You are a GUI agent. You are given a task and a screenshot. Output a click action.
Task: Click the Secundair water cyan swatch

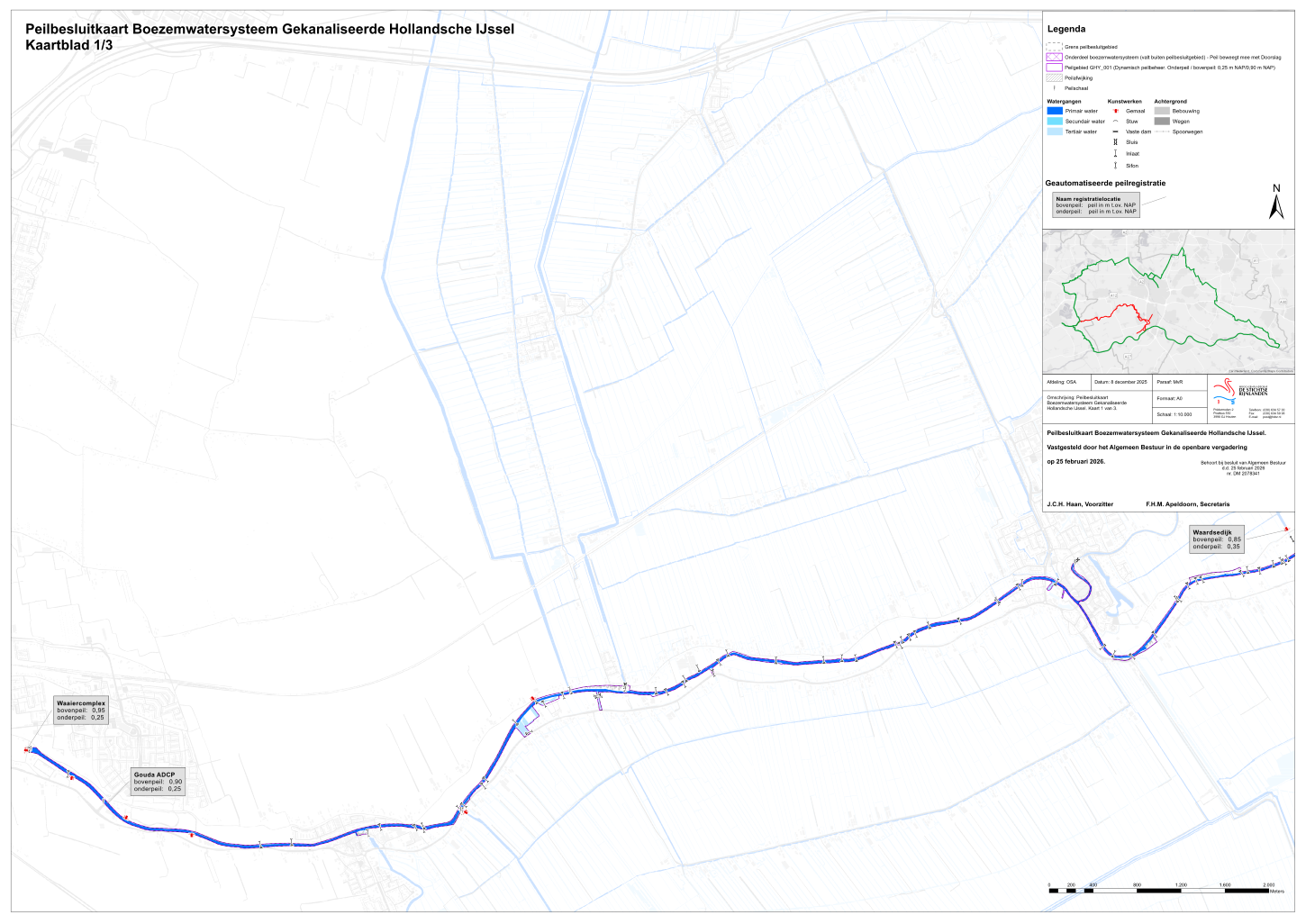(1054, 122)
